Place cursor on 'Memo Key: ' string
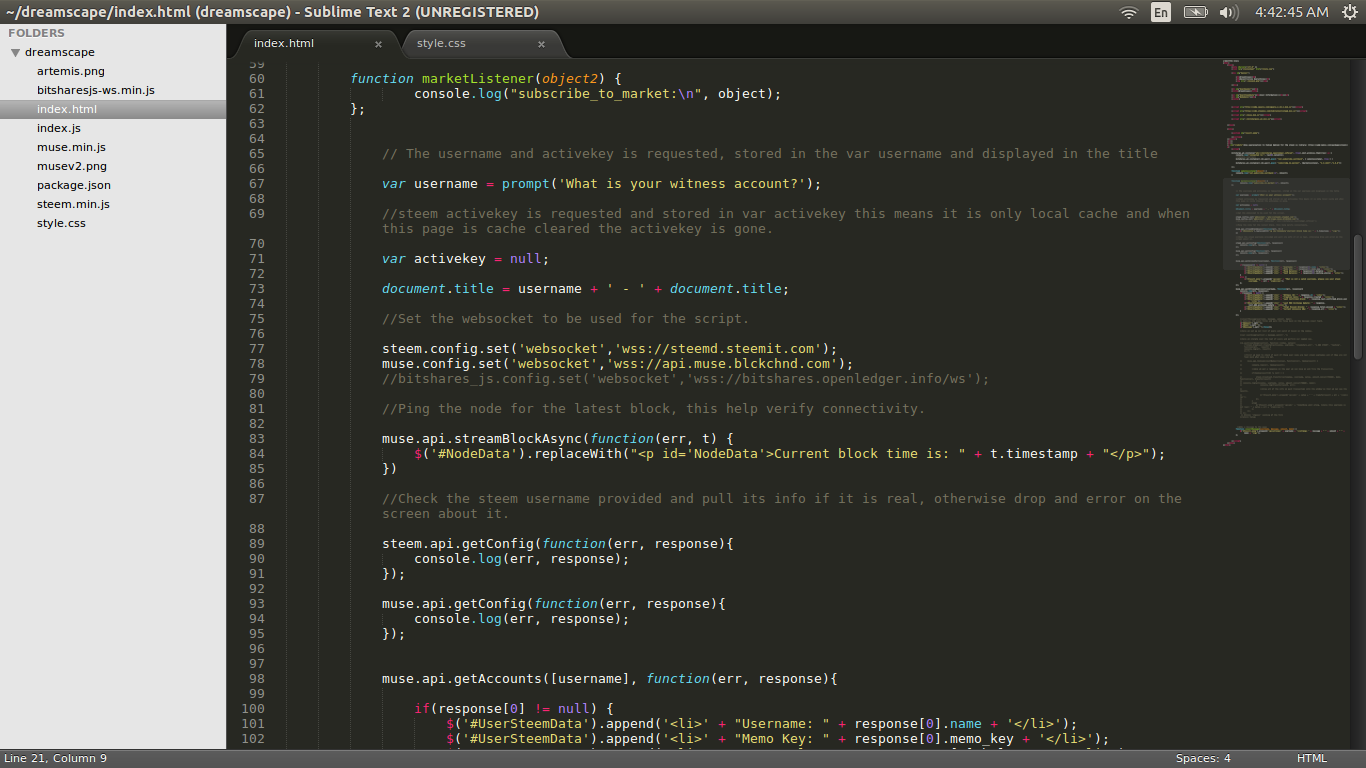Image resolution: width=1366 pixels, height=768 pixels. point(781,739)
